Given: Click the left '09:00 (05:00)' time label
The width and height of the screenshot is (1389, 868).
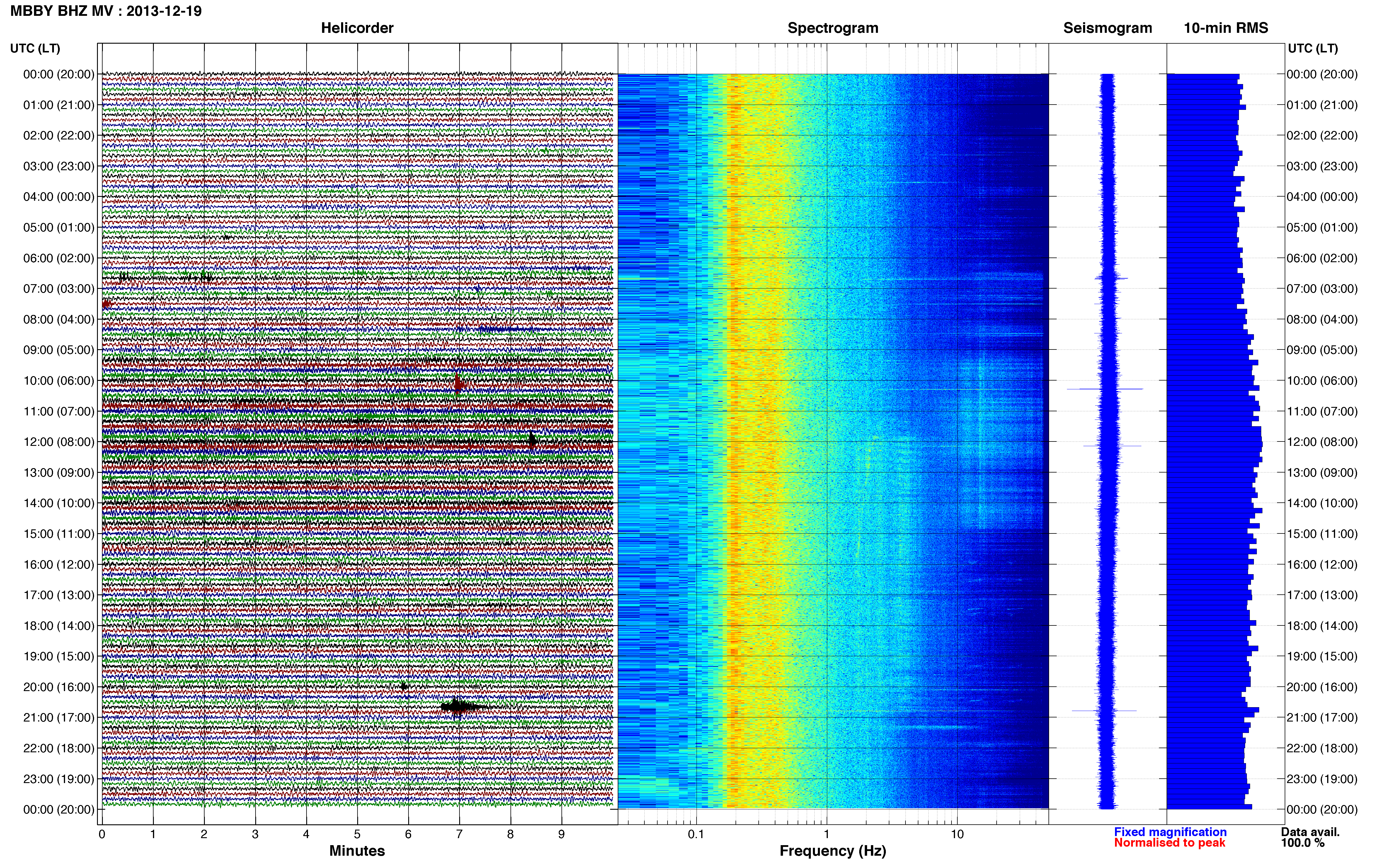Looking at the screenshot, I should tap(59, 350).
